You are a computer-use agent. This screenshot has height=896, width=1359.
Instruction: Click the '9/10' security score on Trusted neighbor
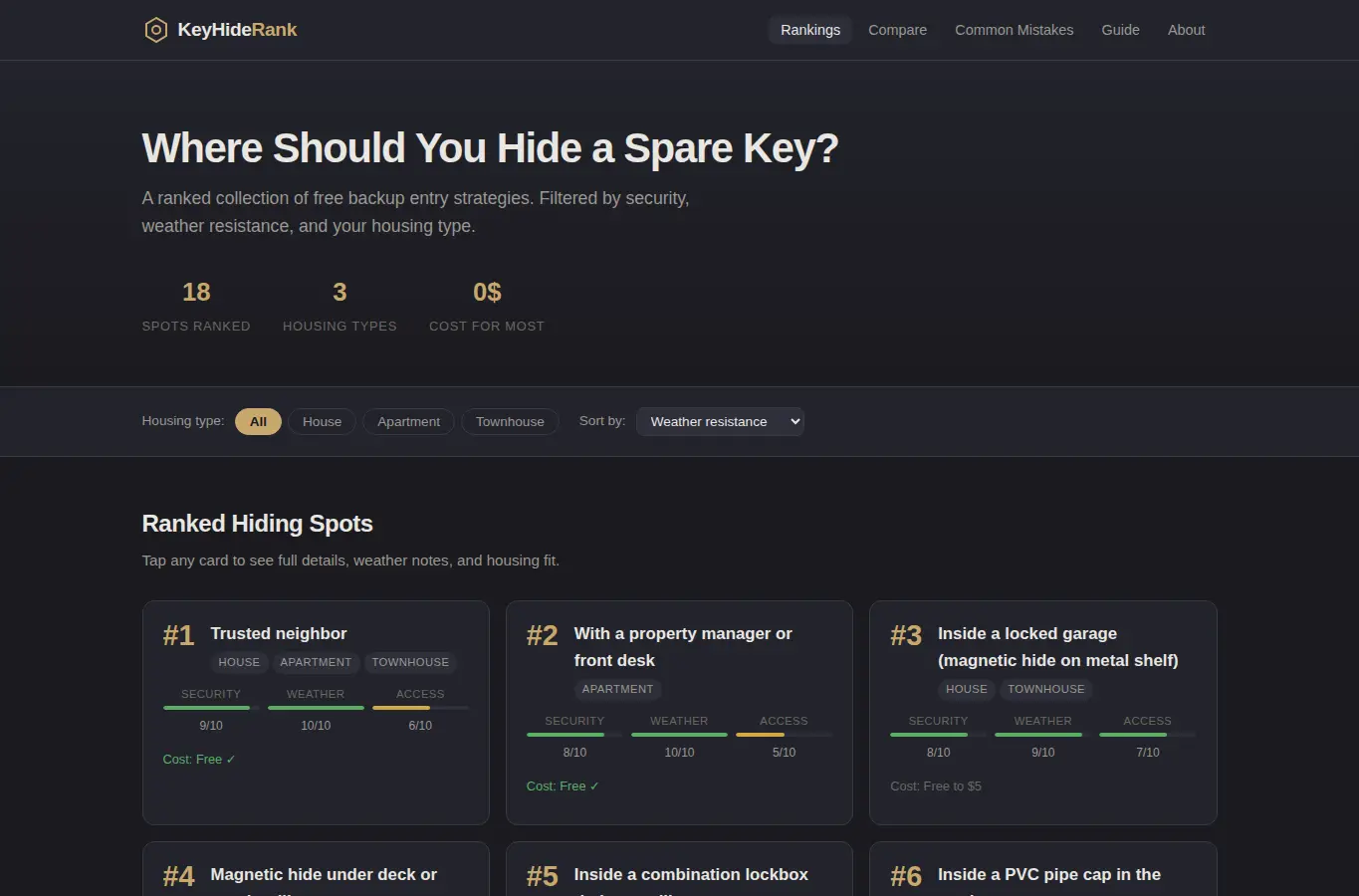click(211, 726)
